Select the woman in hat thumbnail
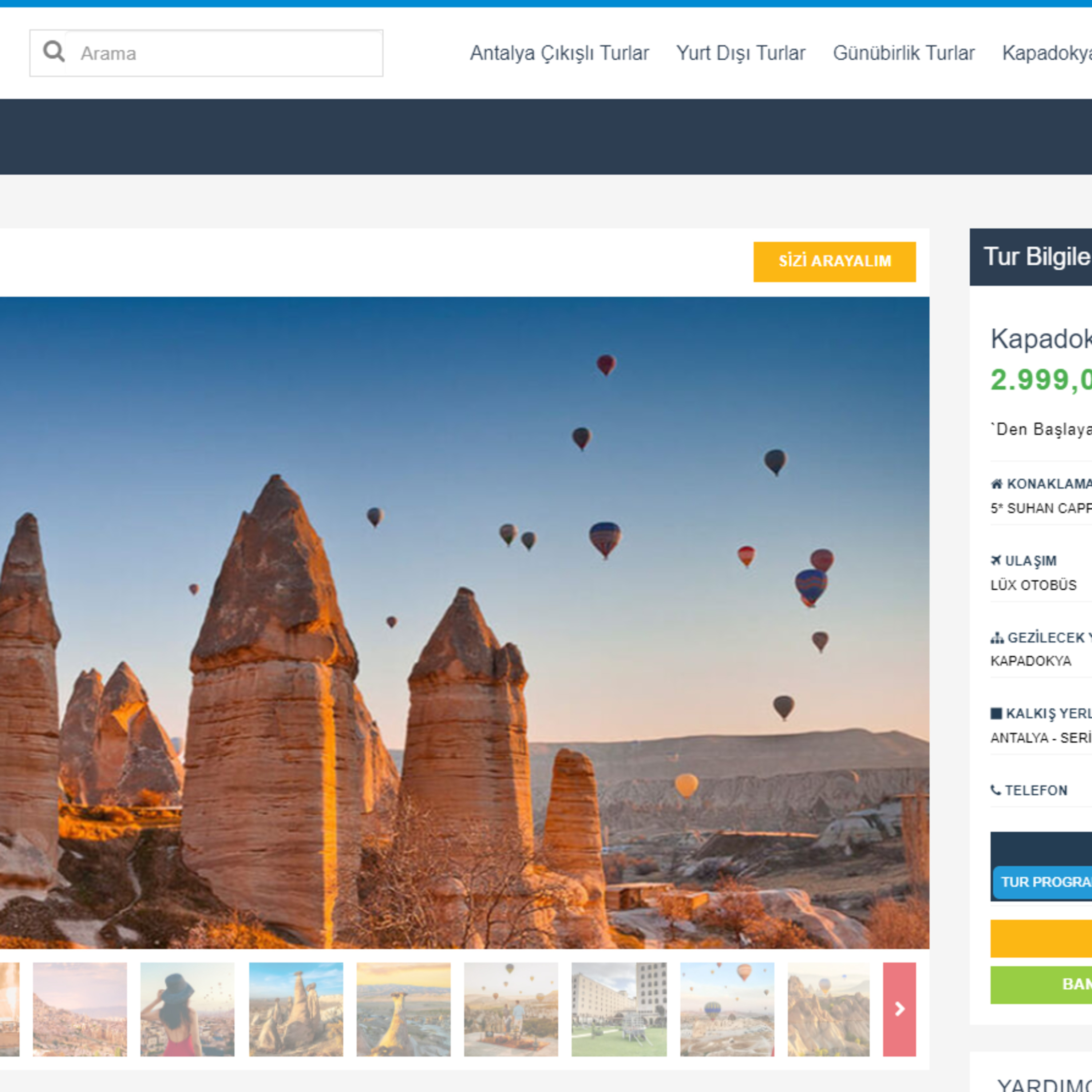1092x1092 pixels. [x=187, y=1009]
